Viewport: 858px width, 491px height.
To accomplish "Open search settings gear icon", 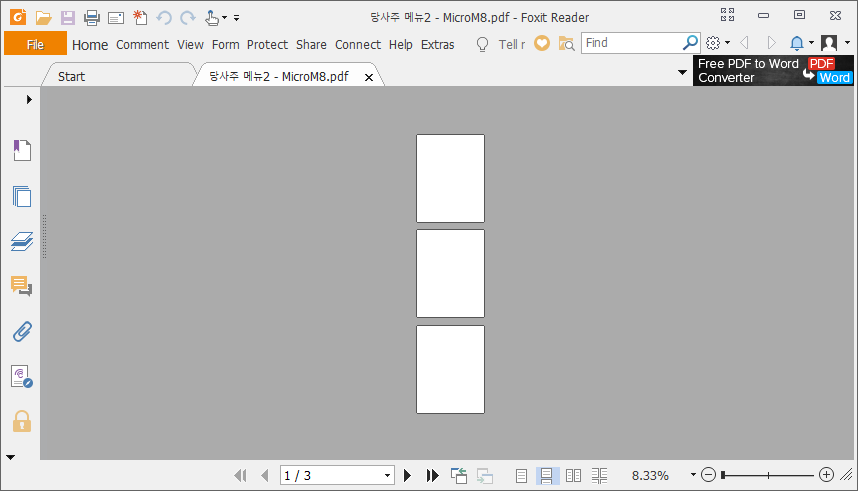I will pos(712,43).
